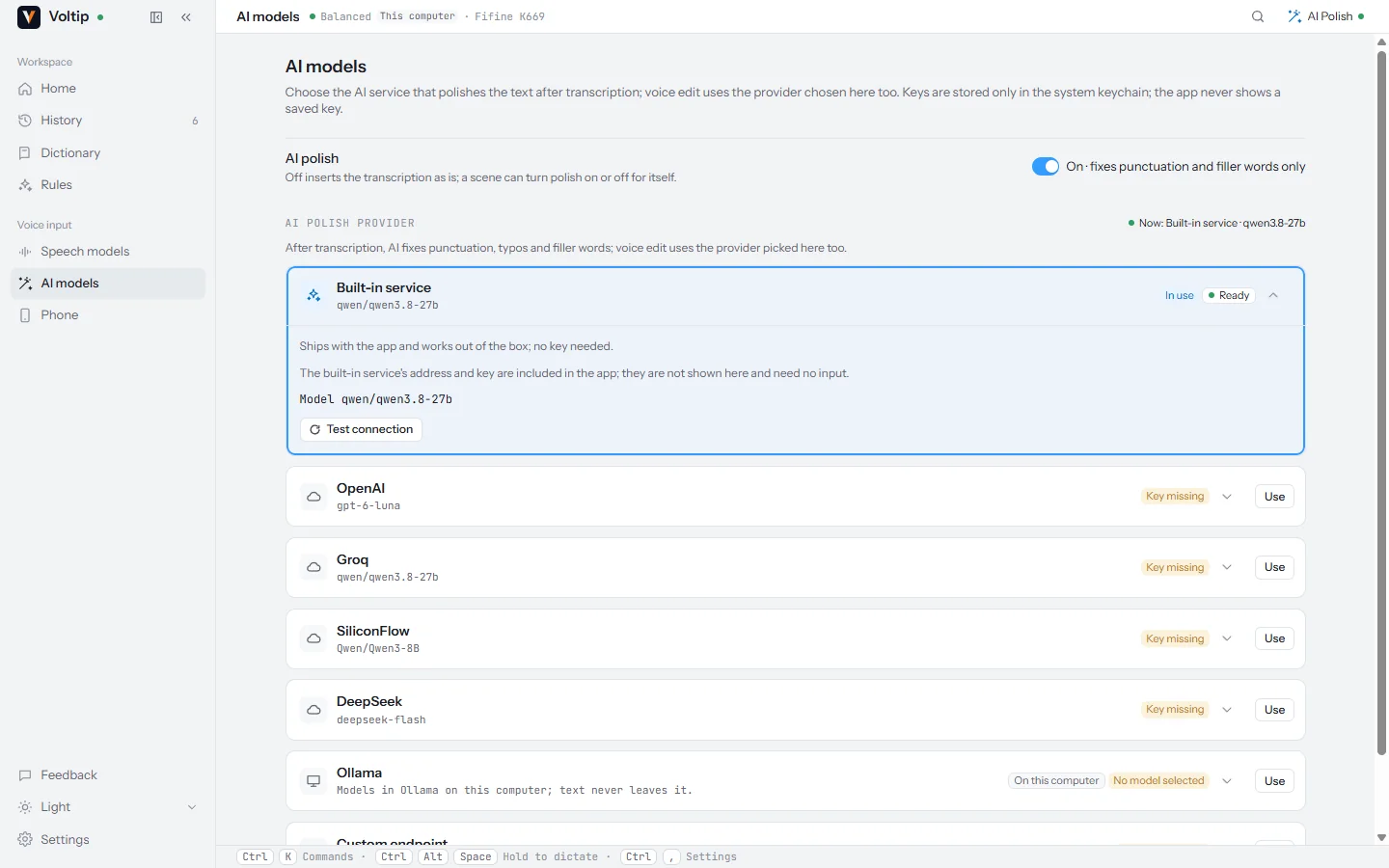Viewport: 1389px width, 868px height.
Task: Open Feedback from sidebar
Action: [108, 775]
